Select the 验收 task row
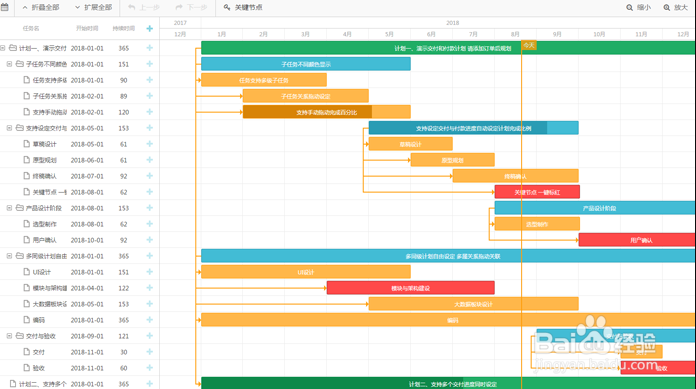The image size is (696, 389). click(79, 368)
